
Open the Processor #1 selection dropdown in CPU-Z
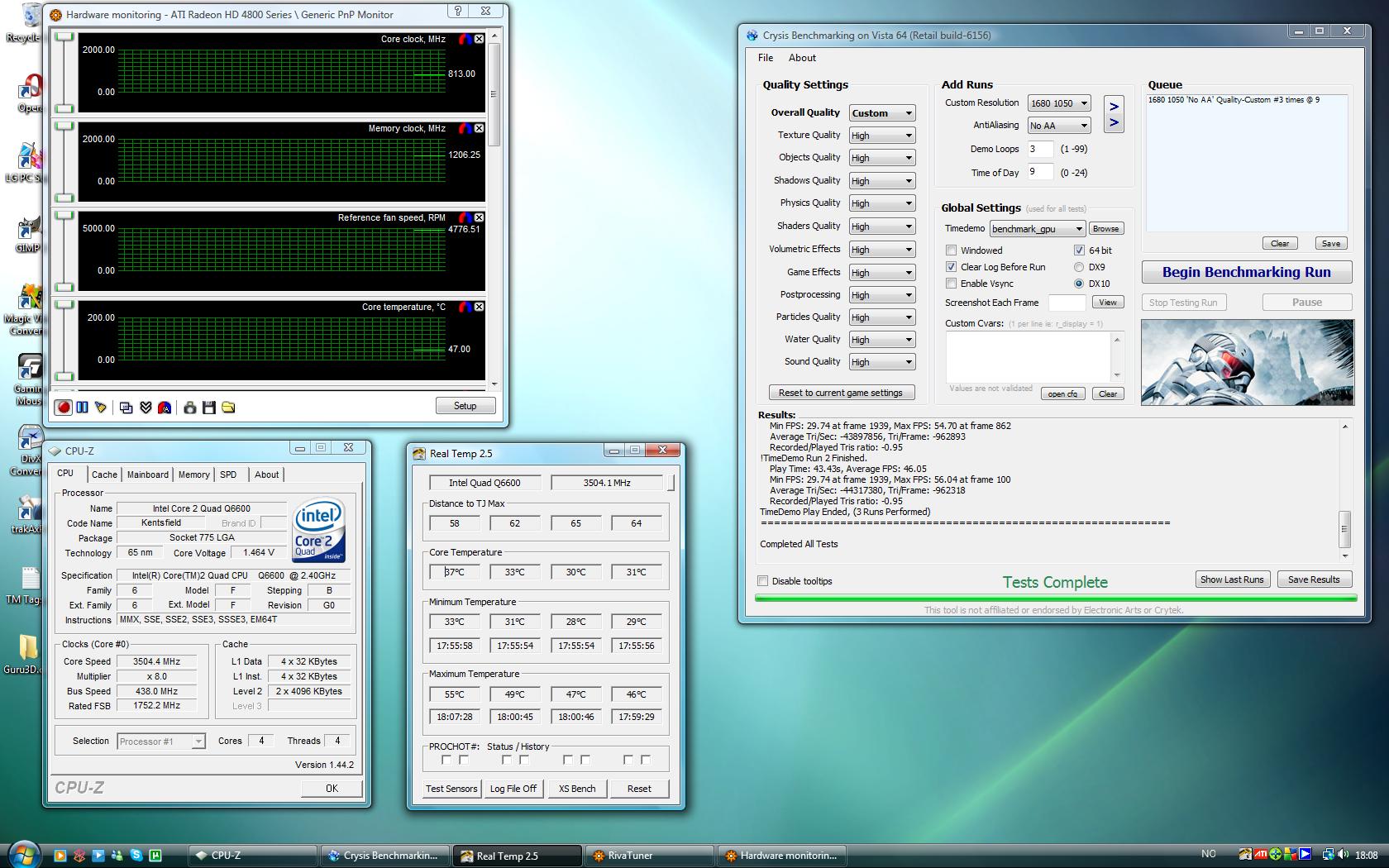(x=161, y=742)
